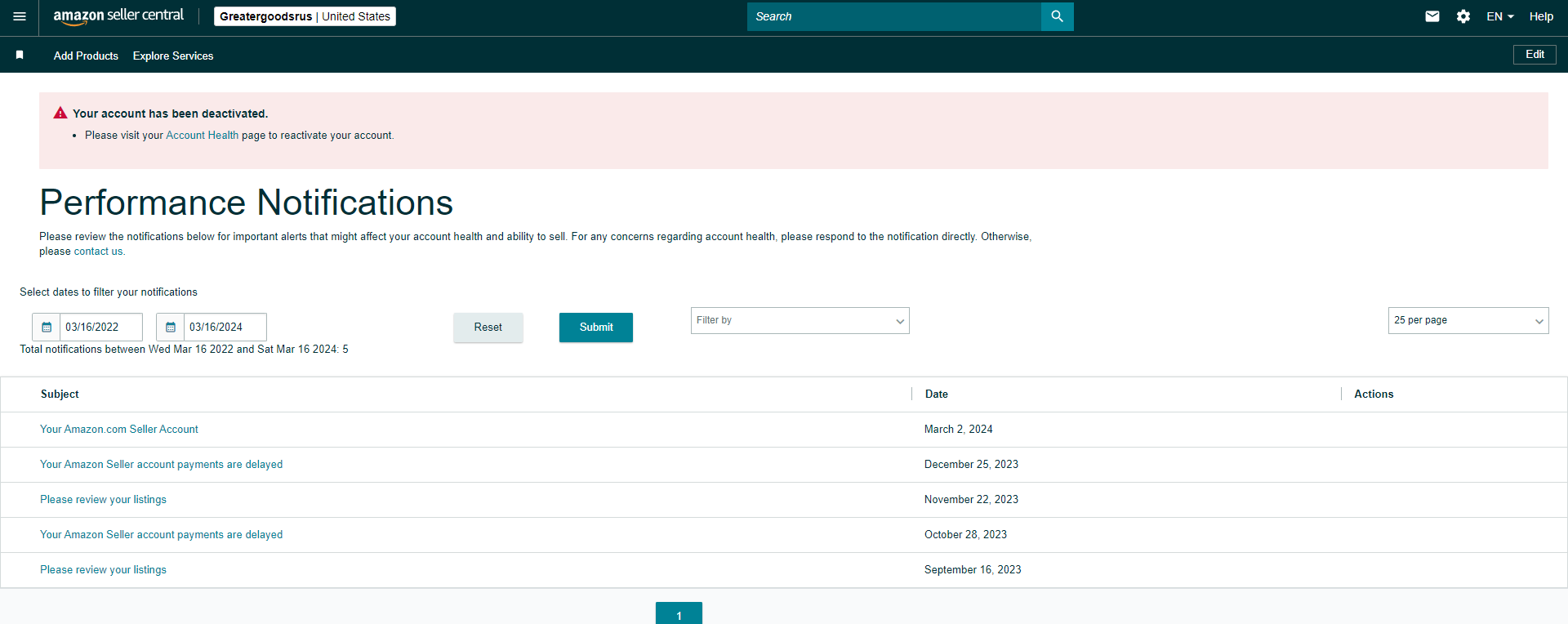Viewport: 1568px width, 624px height.
Task: Open September 16 Please review your listings
Action: click(x=103, y=569)
